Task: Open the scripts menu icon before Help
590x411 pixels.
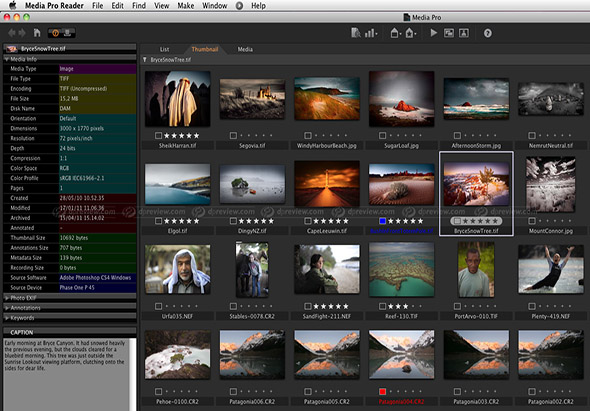Action: tap(239, 6)
